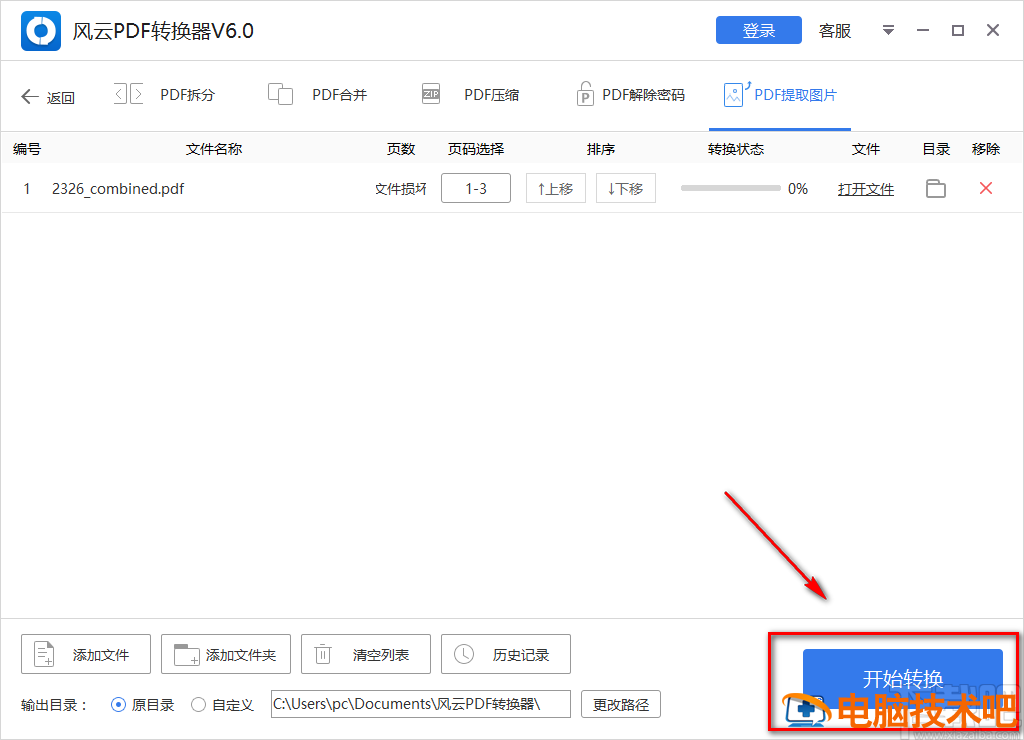Click the conversion progress bar
The height and width of the screenshot is (740, 1024).
point(730,188)
